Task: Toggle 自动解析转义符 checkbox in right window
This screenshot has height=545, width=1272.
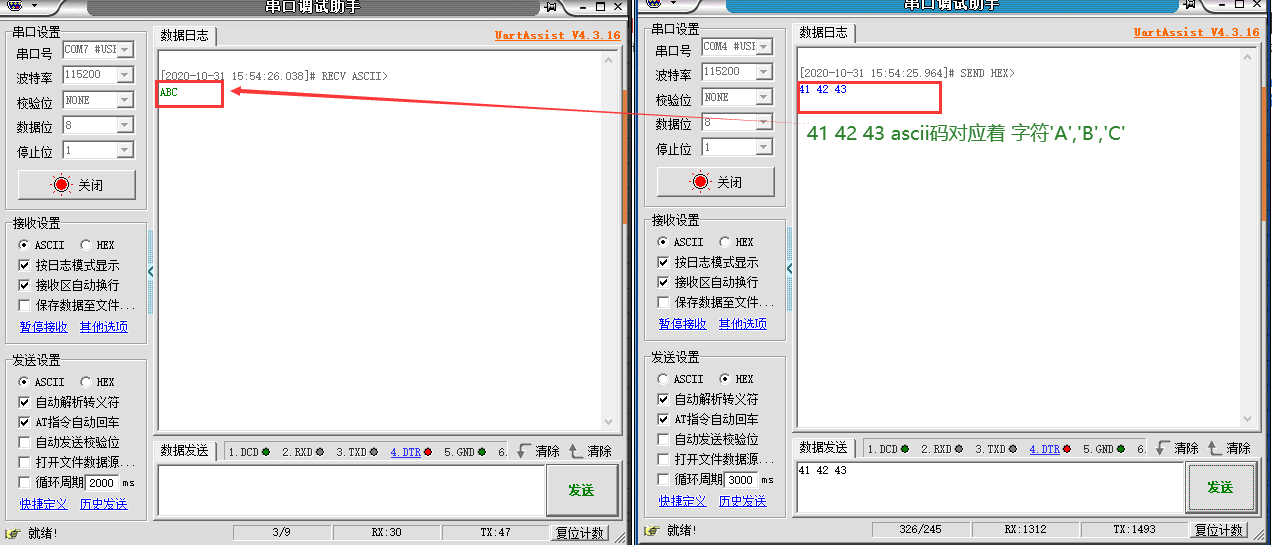Action: (664, 399)
